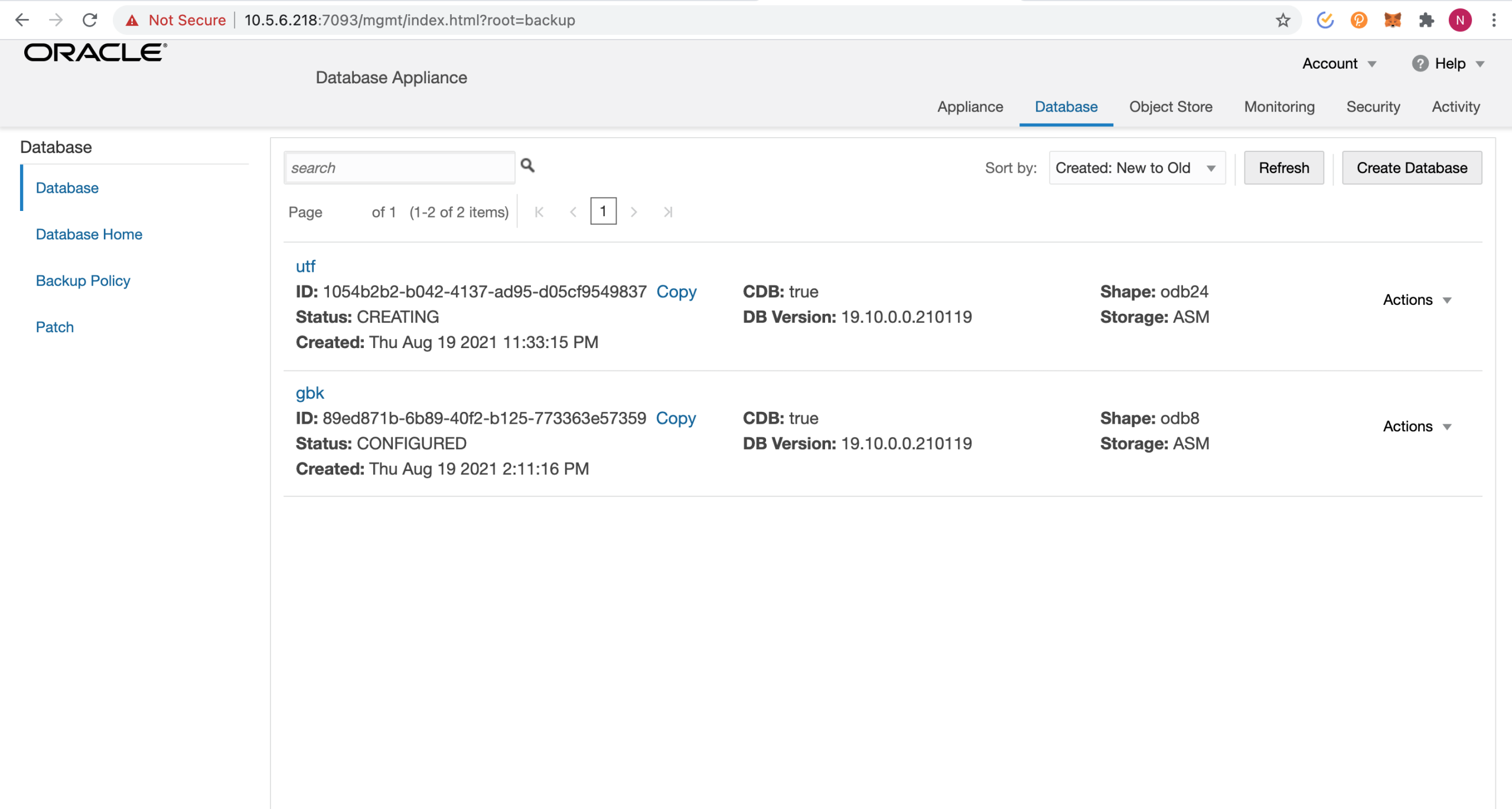Open the Chrome profile avatar N
Image resolution: width=1512 pixels, height=809 pixels.
pyautogui.click(x=1460, y=20)
